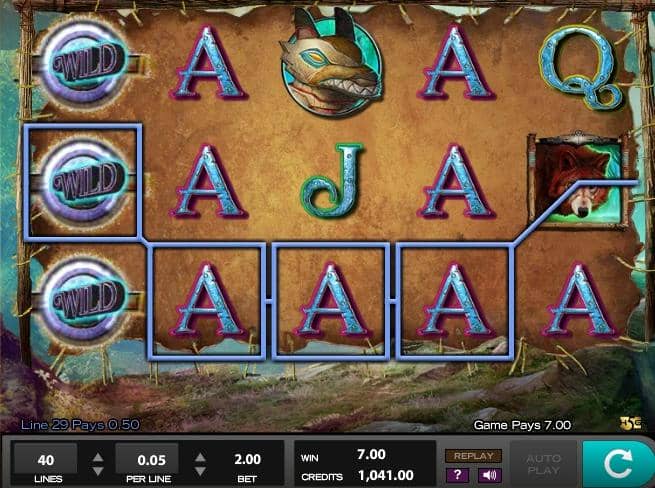The width and height of the screenshot is (655, 488).
Task: Click the wolf mask symbol
Action: 331,63
